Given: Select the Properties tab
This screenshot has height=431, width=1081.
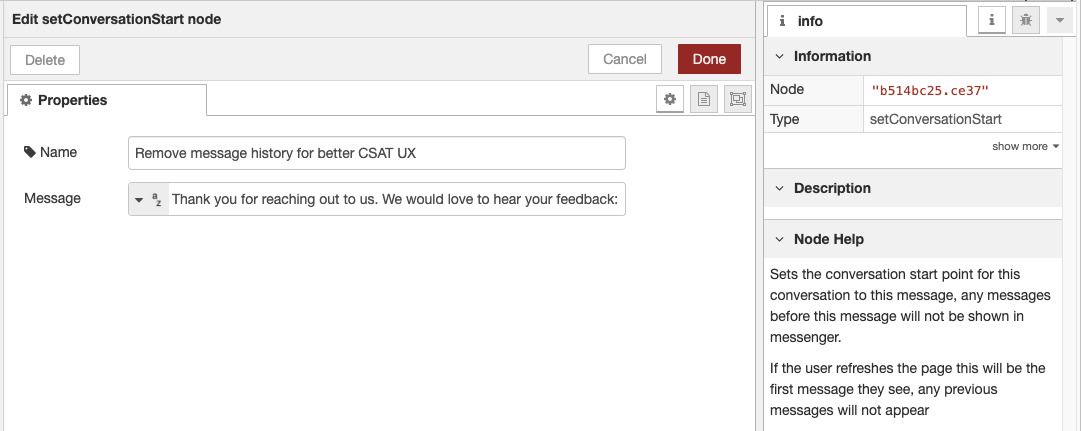Looking at the screenshot, I should pos(107,100).
